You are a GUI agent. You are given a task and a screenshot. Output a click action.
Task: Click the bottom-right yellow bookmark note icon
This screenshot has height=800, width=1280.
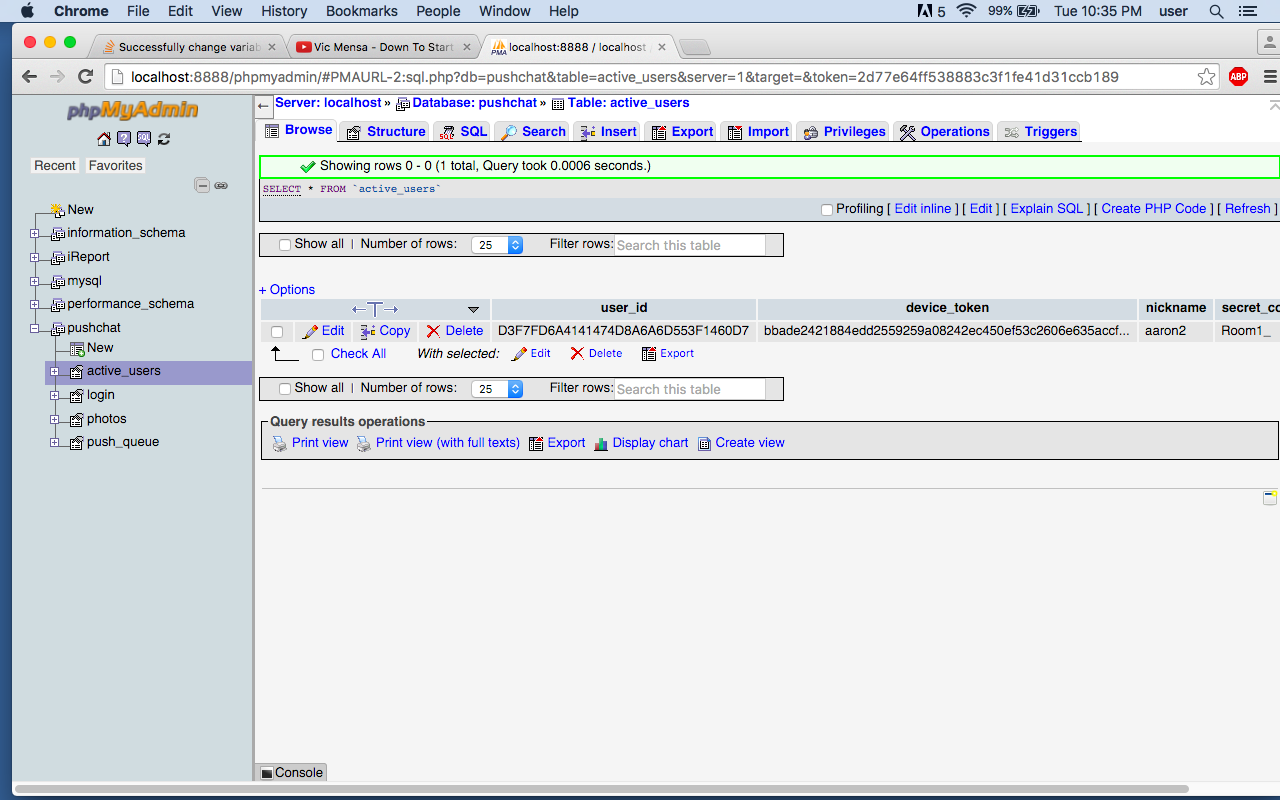click(x=1270, y=498)
